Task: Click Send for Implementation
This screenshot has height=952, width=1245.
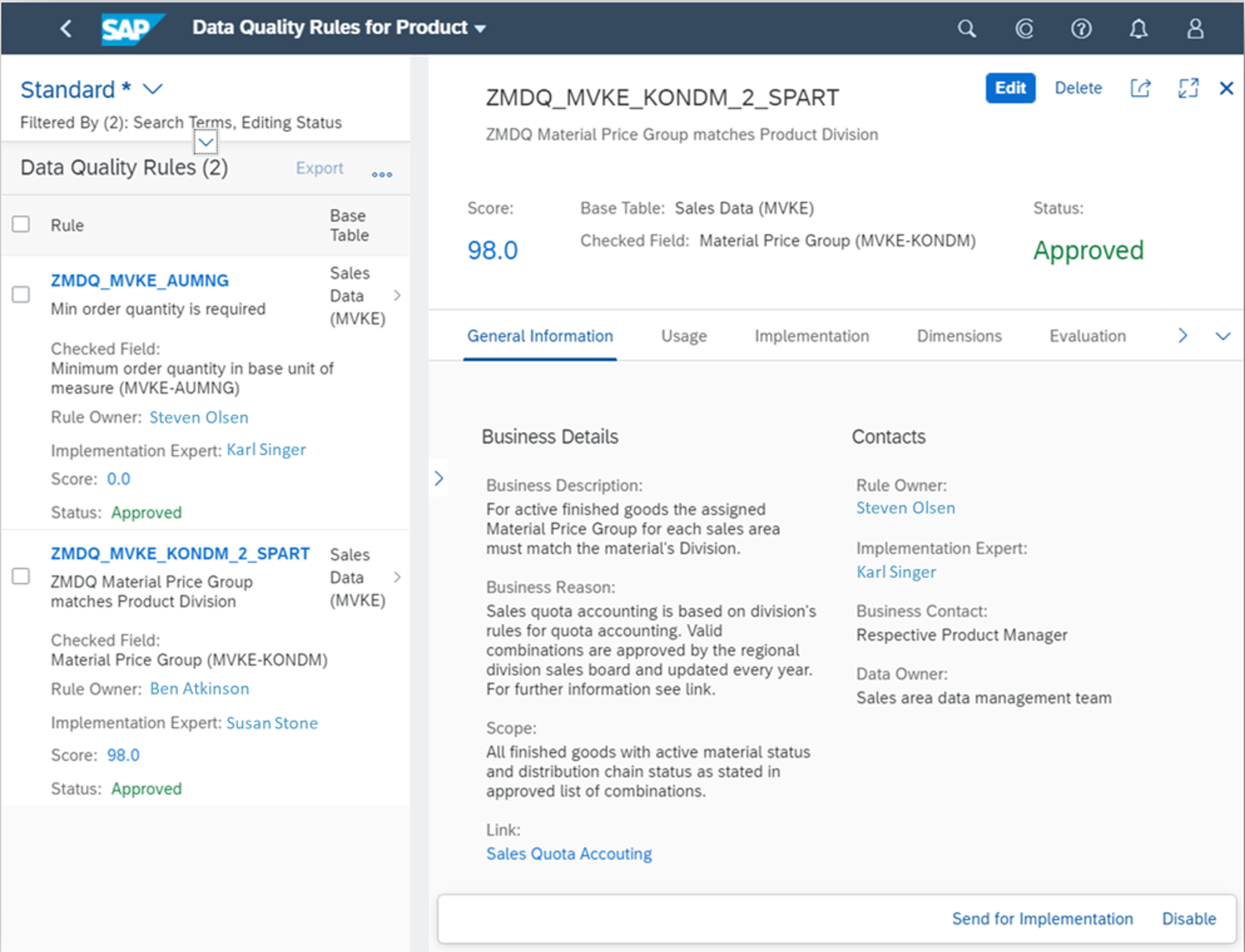Action: click(1042, 919)
